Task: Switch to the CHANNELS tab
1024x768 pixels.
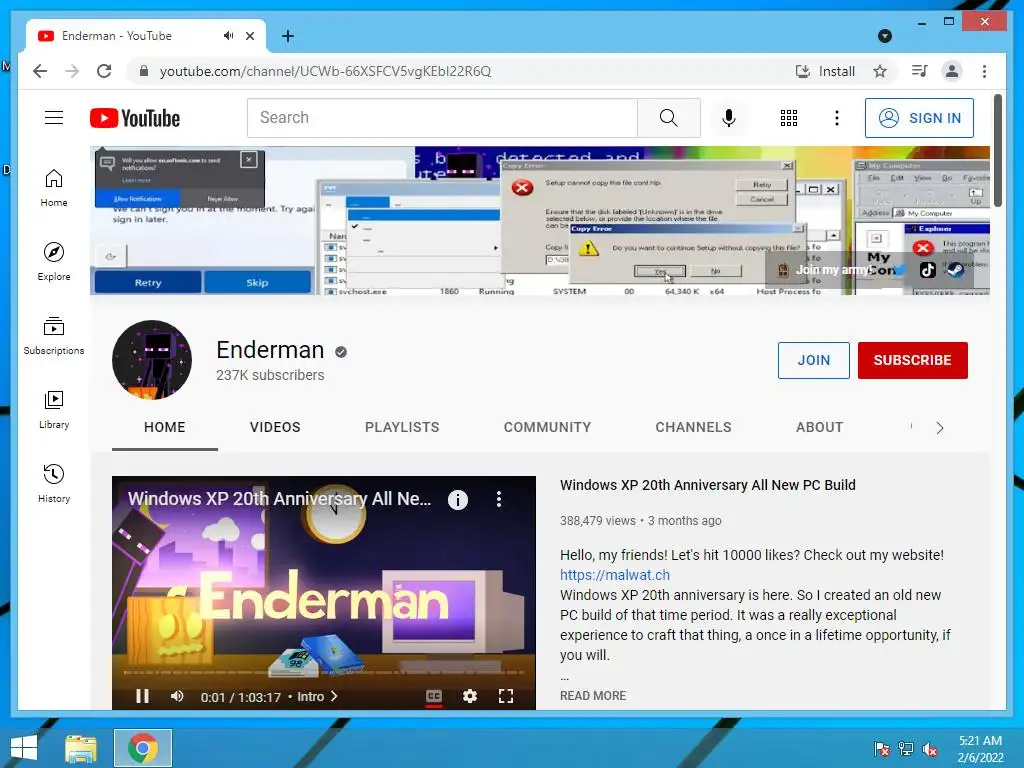Action: pyautogui.click(x=694, y=427)
